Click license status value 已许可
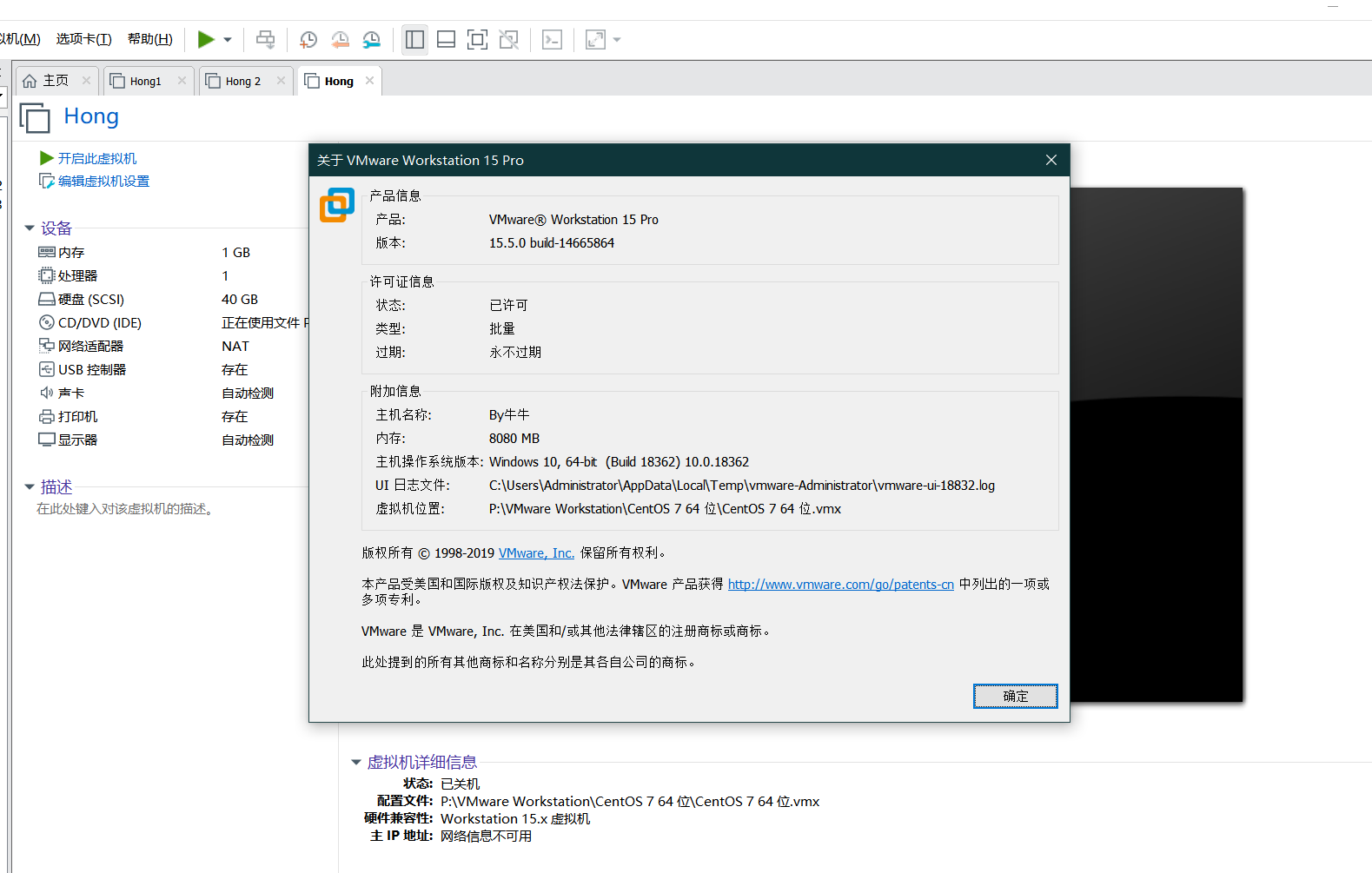The image size is (1372, 873). click(x=508, y=306)
